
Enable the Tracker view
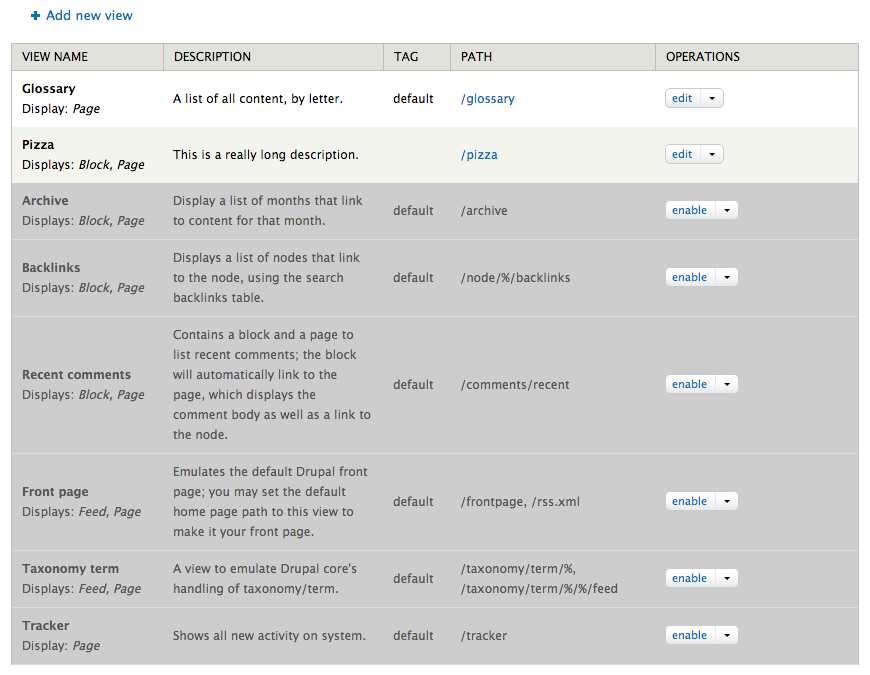coord(690,635)
